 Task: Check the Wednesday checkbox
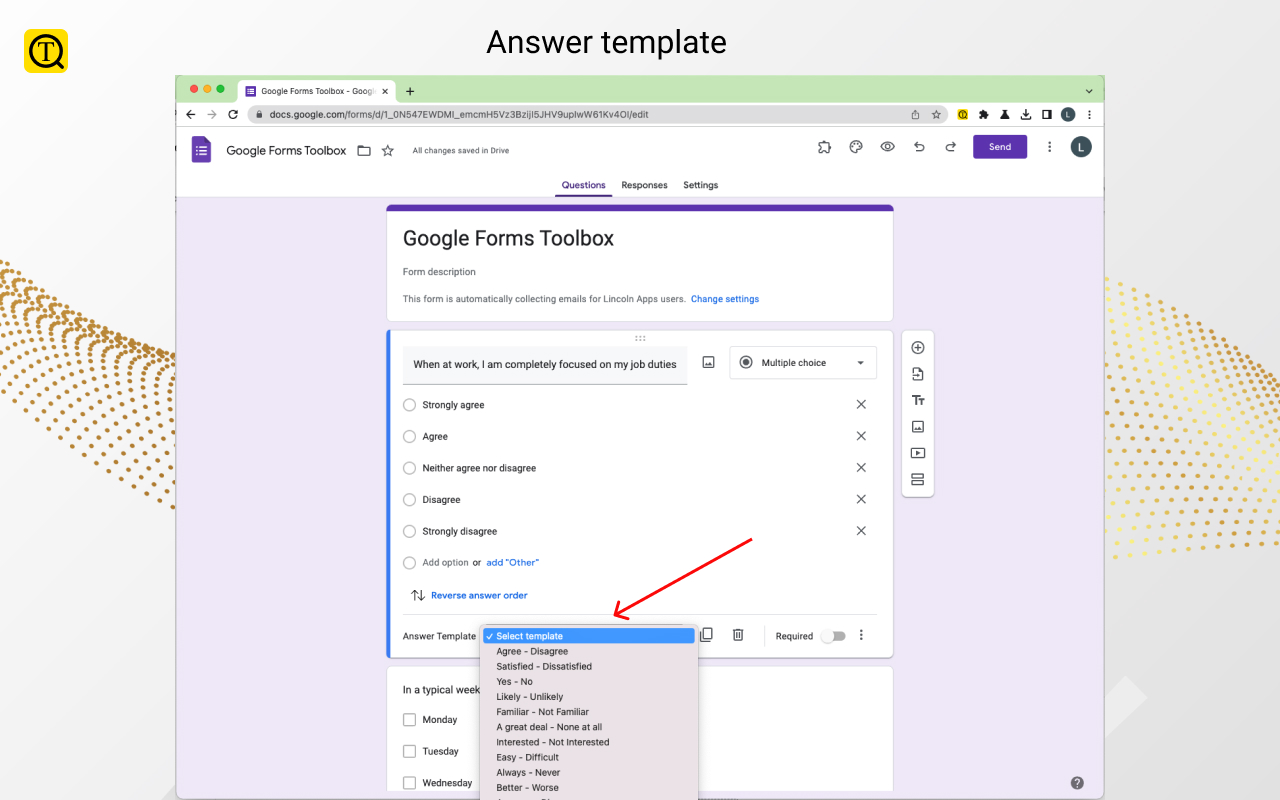(409, 783)
